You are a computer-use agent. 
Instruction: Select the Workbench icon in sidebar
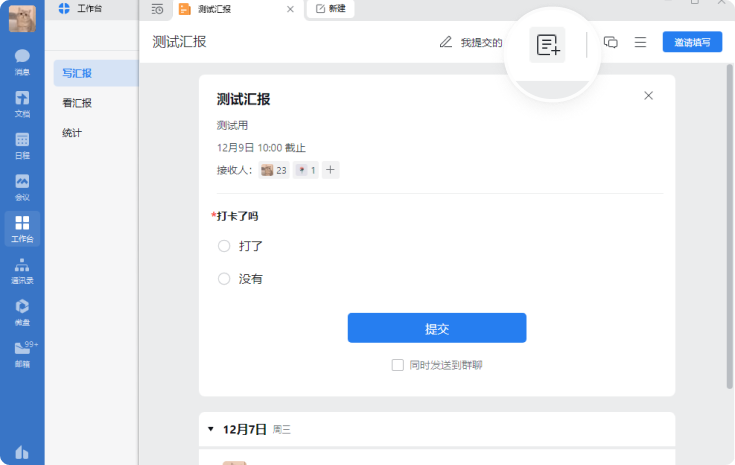tap(22, 229)
